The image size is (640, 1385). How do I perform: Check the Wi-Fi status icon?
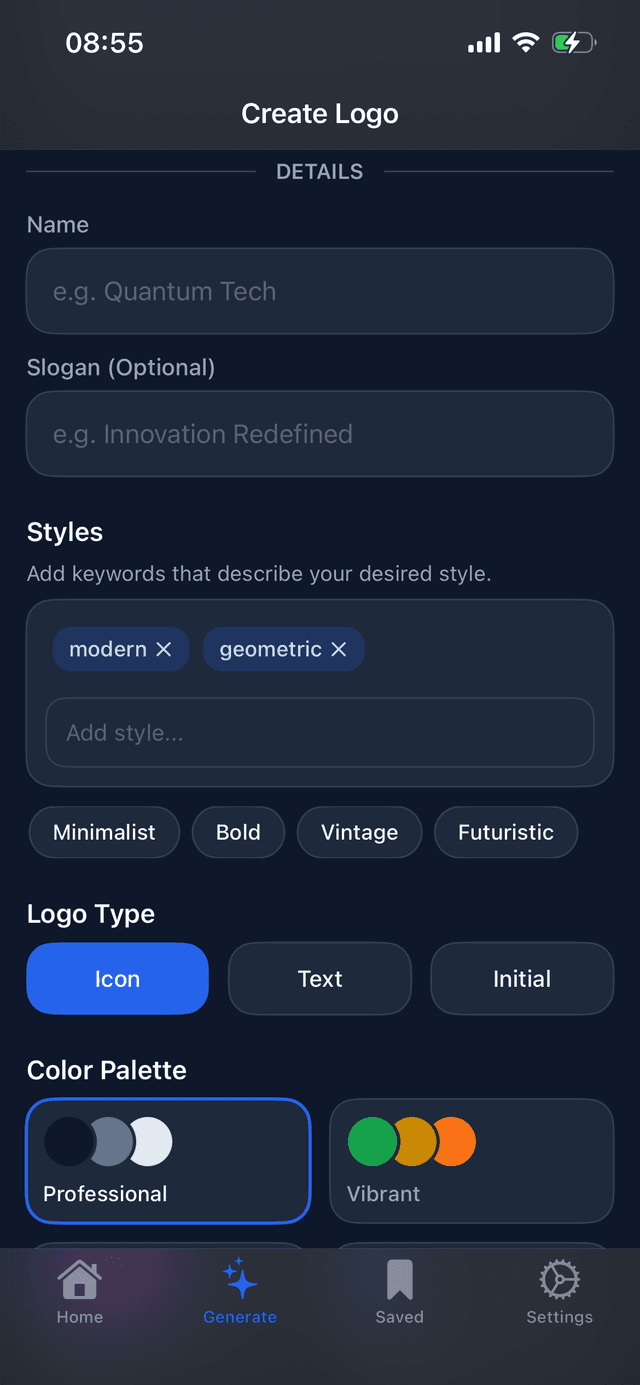(x=527, y=42)
